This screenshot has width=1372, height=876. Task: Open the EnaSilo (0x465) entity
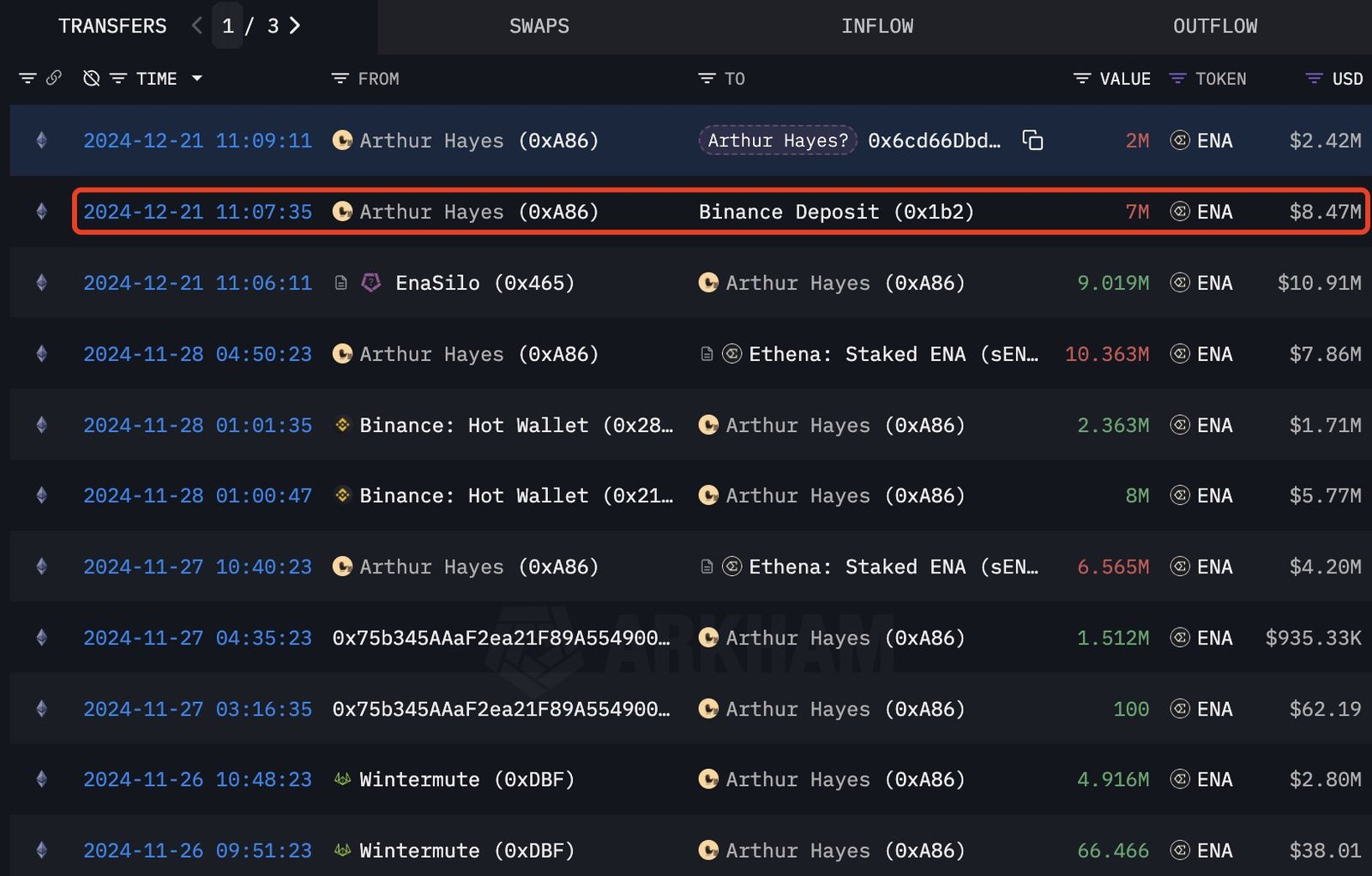[484, 282]
